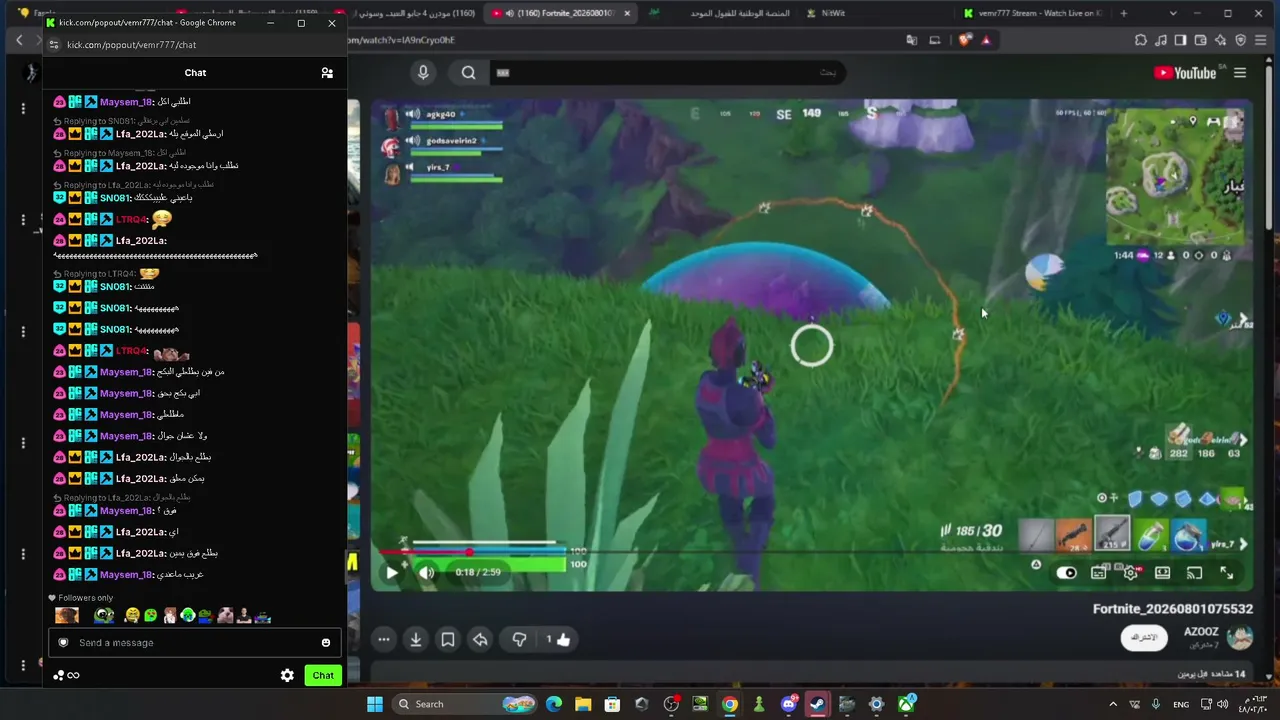Go to YouTube home via logo
This screenshot has height=720, width=1280.
(x=1185, y=73)
